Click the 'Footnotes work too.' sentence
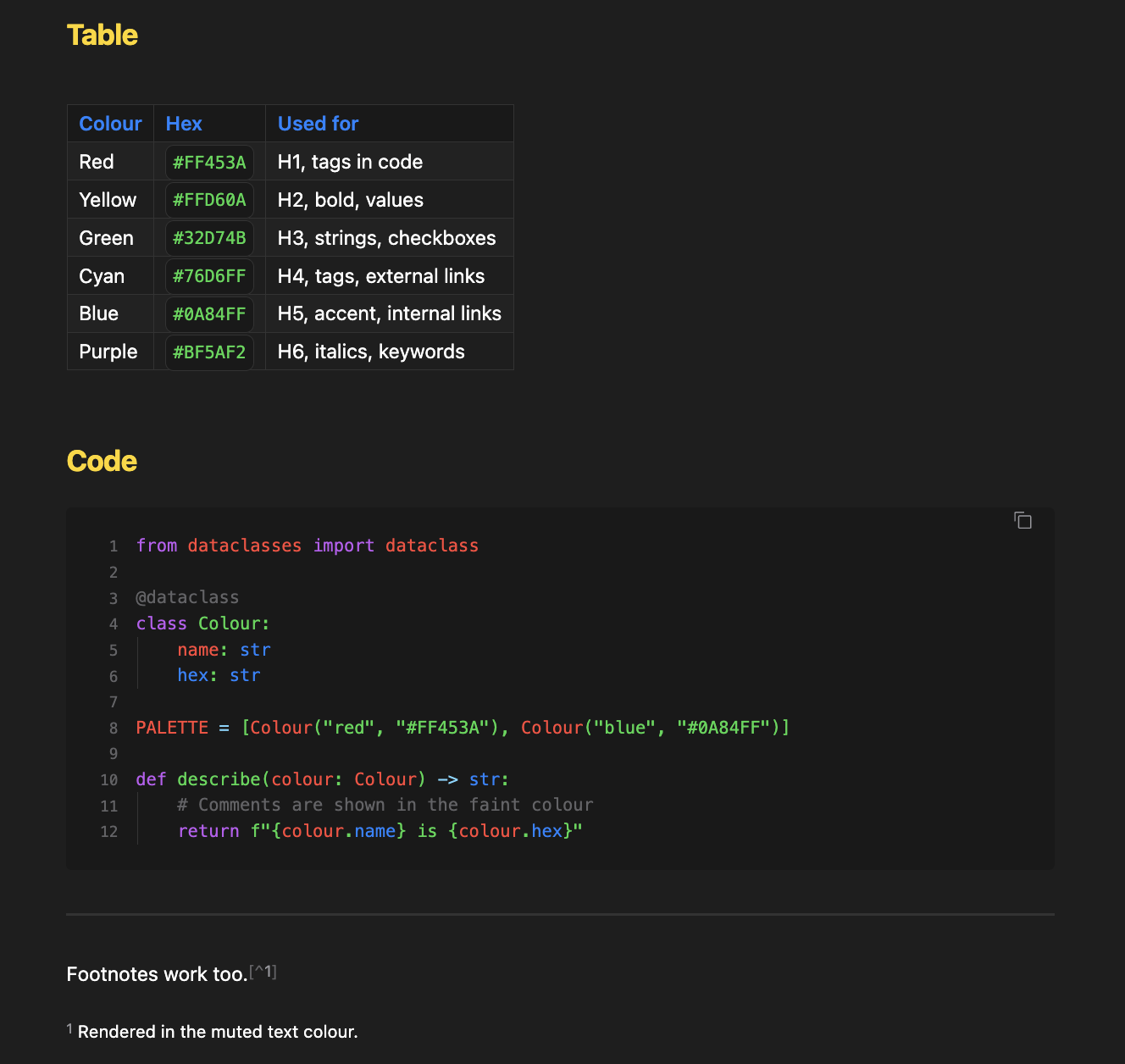 pos(158,974)
